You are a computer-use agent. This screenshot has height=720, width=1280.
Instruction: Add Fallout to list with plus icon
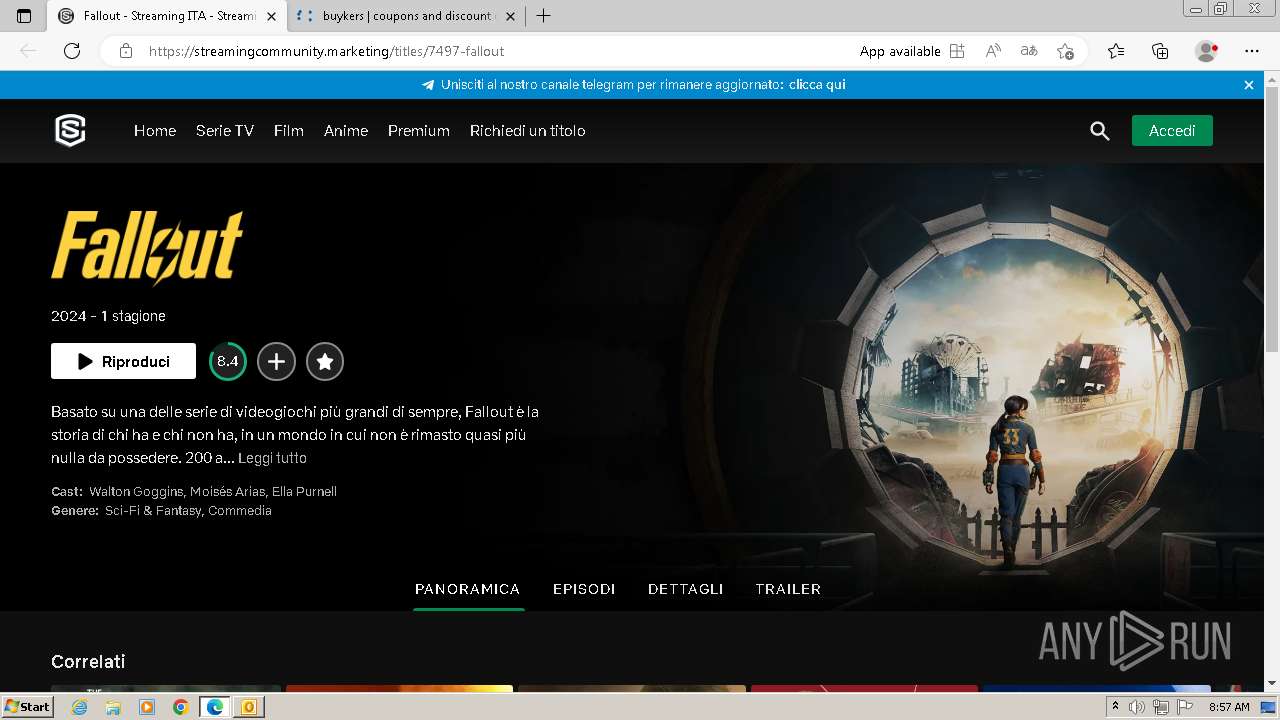(276, 362)
